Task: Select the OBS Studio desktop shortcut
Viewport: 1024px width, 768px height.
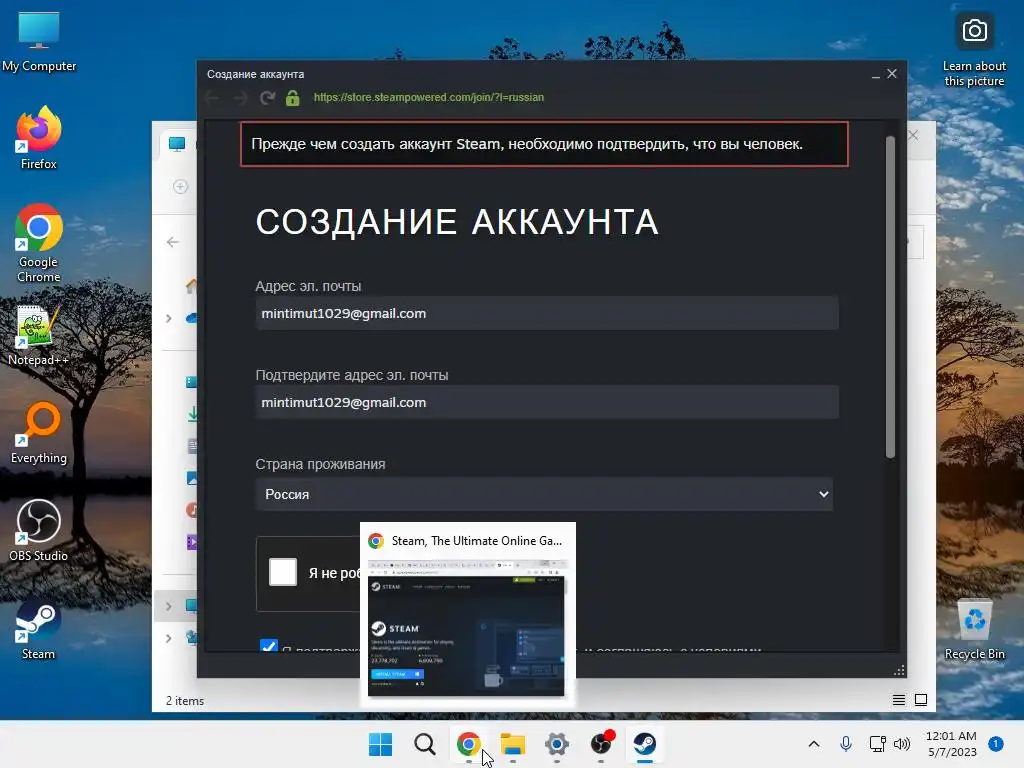Action: click(39, 530)
